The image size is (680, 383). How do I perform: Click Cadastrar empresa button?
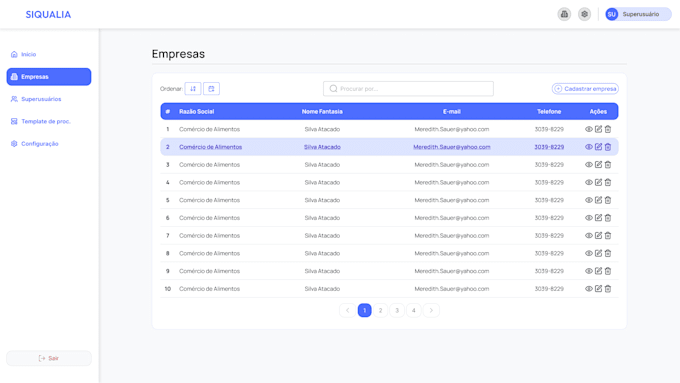coord(585,88)
